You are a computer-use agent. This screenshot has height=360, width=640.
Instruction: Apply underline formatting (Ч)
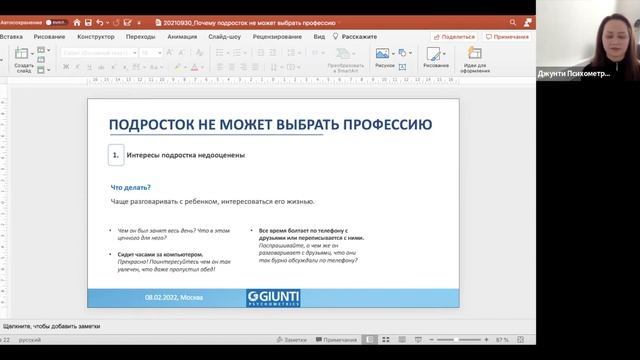89,67
